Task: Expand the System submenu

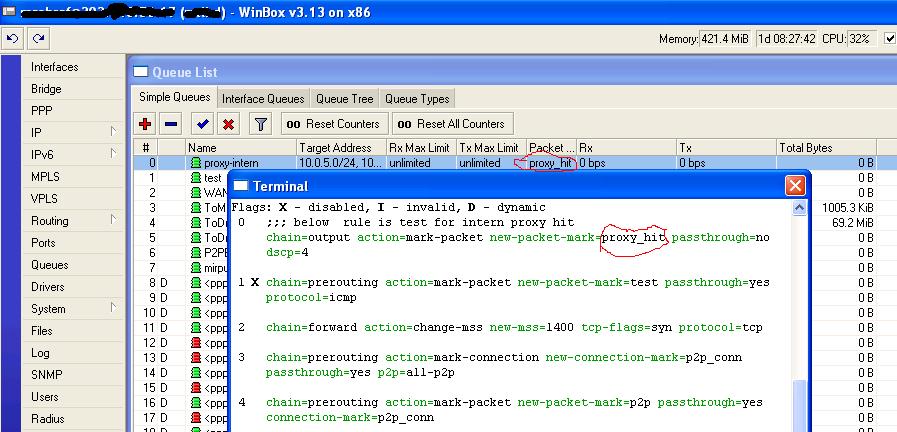Action: (113, 308)
